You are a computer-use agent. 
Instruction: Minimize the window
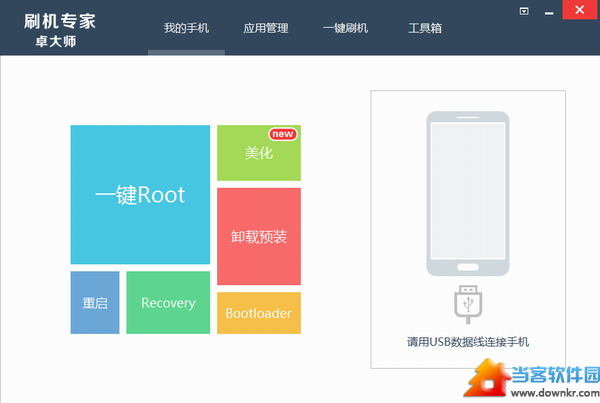(x=549, y=13)
